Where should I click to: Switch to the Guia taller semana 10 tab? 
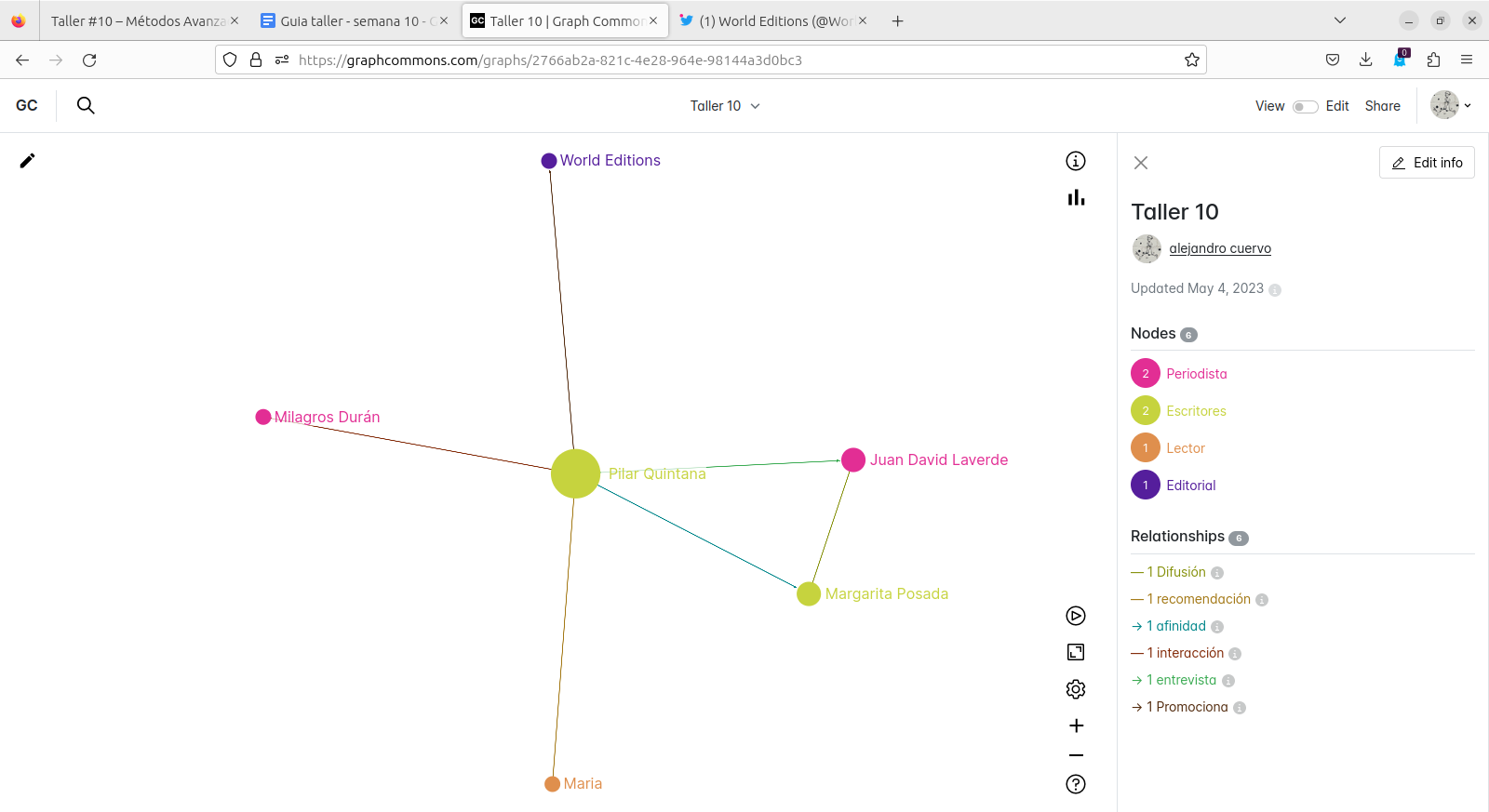(x=354, y=20)
